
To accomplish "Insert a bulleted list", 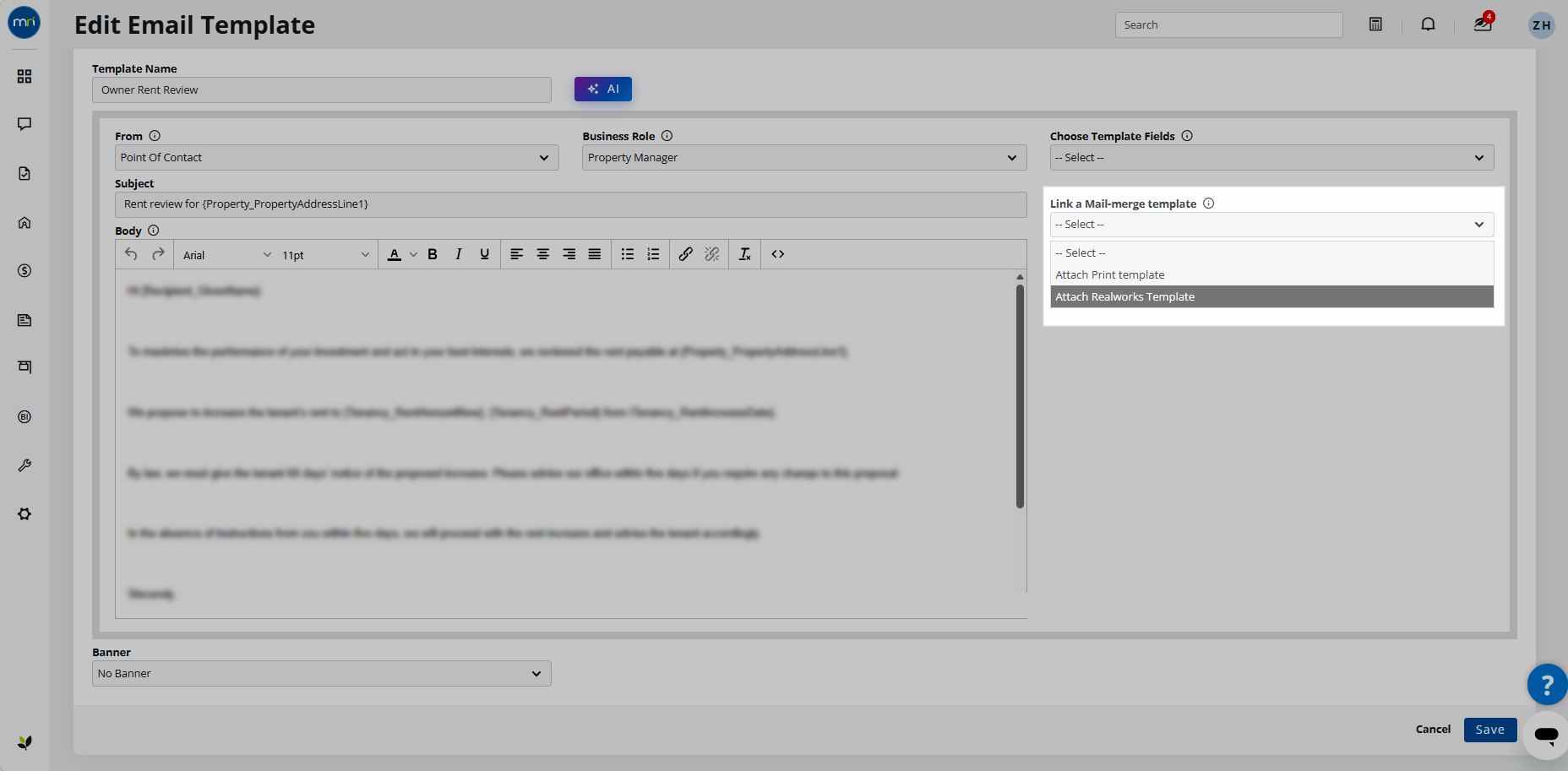I will (x=628, y=254).
